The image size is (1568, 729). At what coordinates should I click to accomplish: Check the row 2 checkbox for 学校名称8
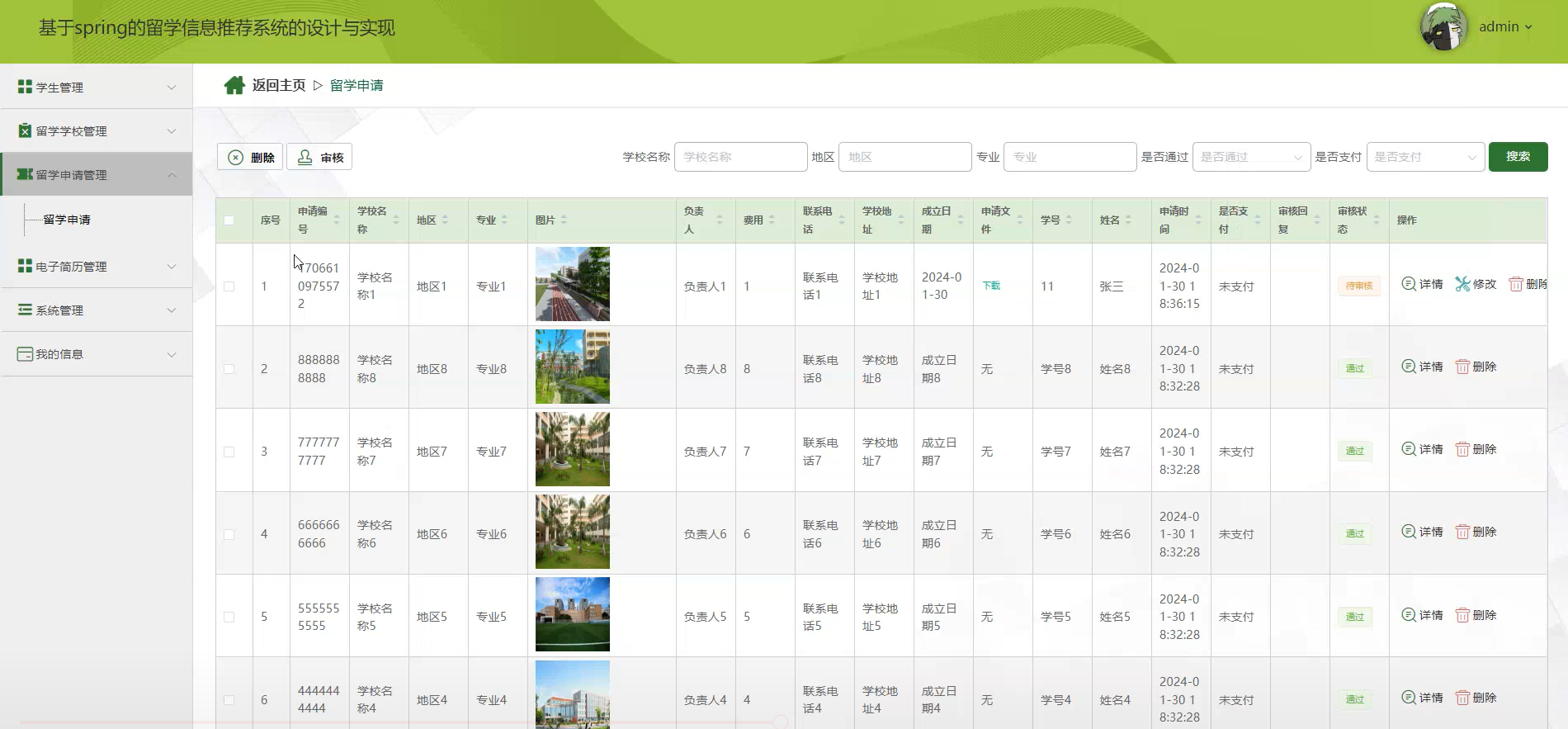click(x=229, y=369)
